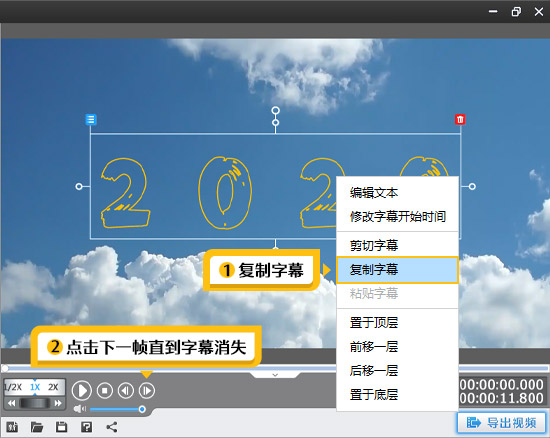The height and width of the screenshot is (438, 550).
Task: Collapse the panel with the chevron tab
Action: click(x=275, y=375)
